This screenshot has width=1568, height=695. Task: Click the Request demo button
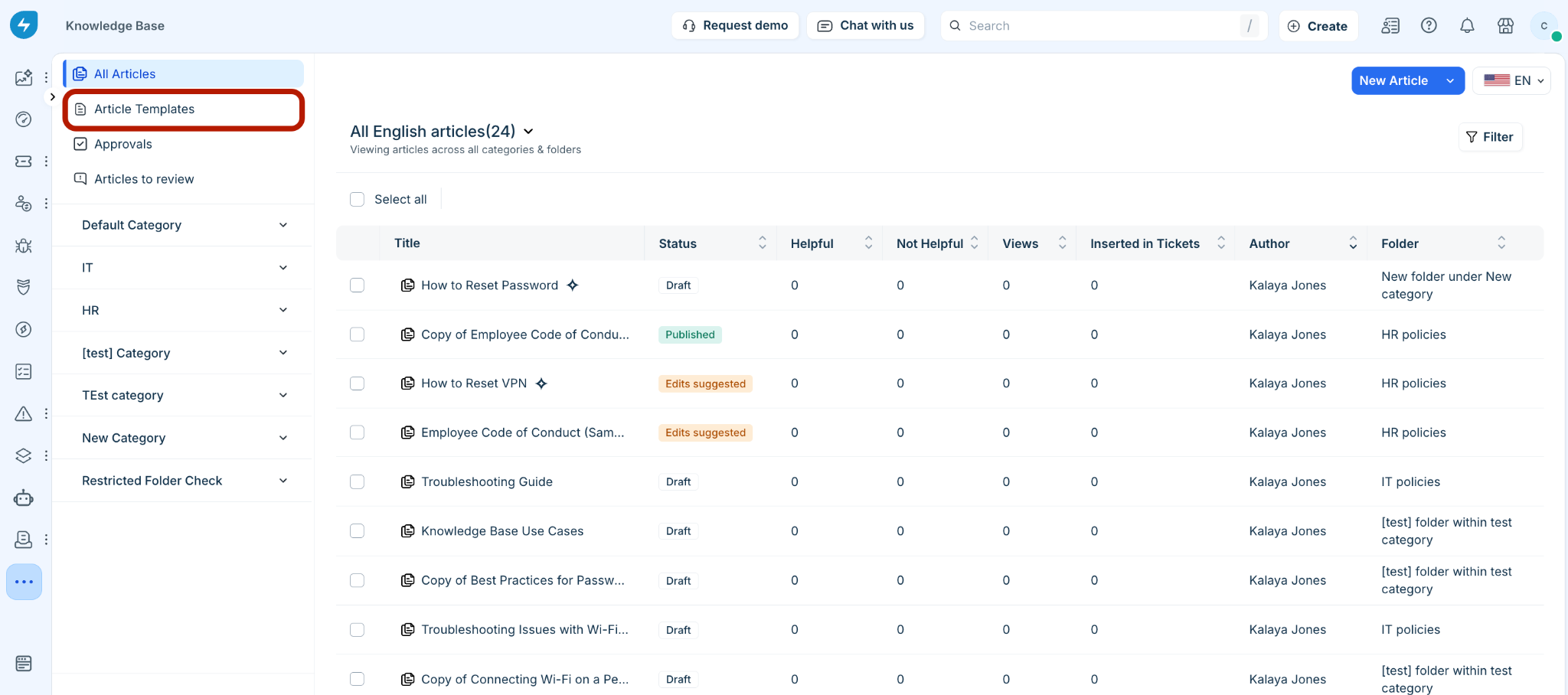click(735, 25)
